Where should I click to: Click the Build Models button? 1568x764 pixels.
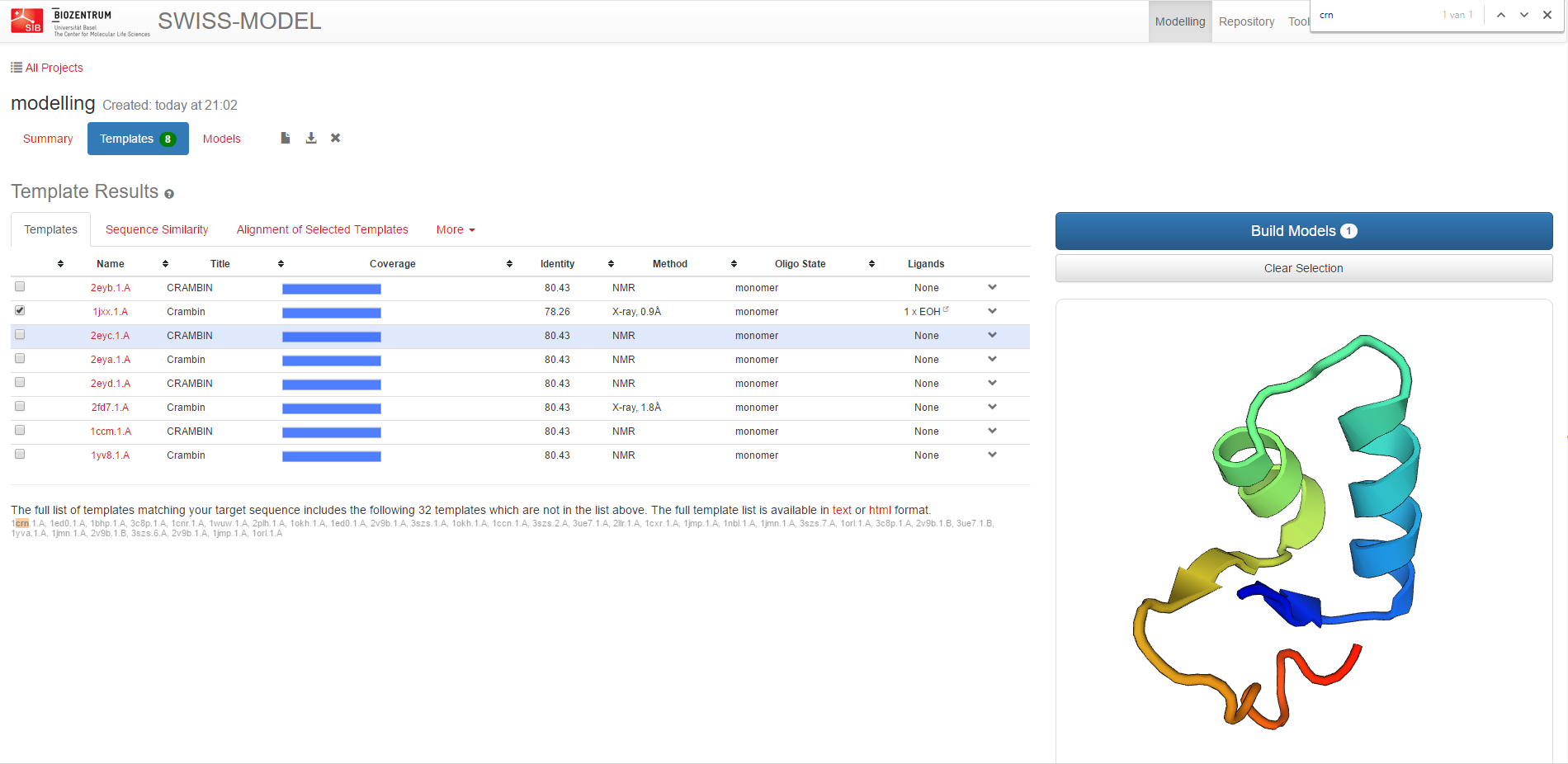tap(1304, 231)
